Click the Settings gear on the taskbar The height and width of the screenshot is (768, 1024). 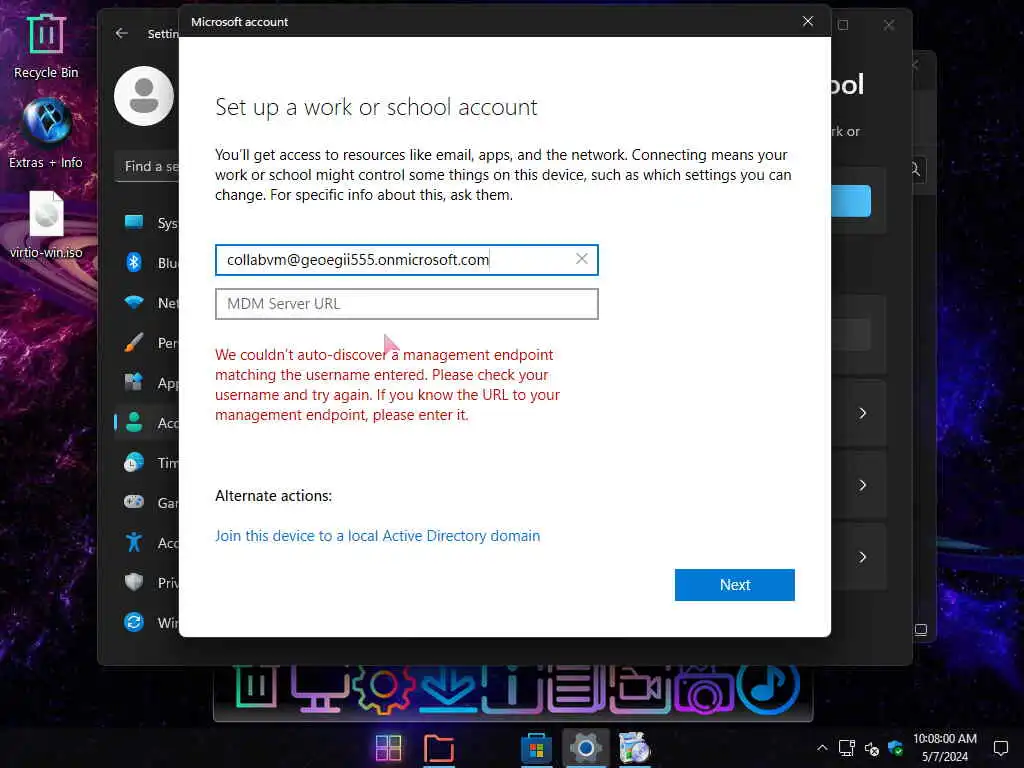pos(585,748)
